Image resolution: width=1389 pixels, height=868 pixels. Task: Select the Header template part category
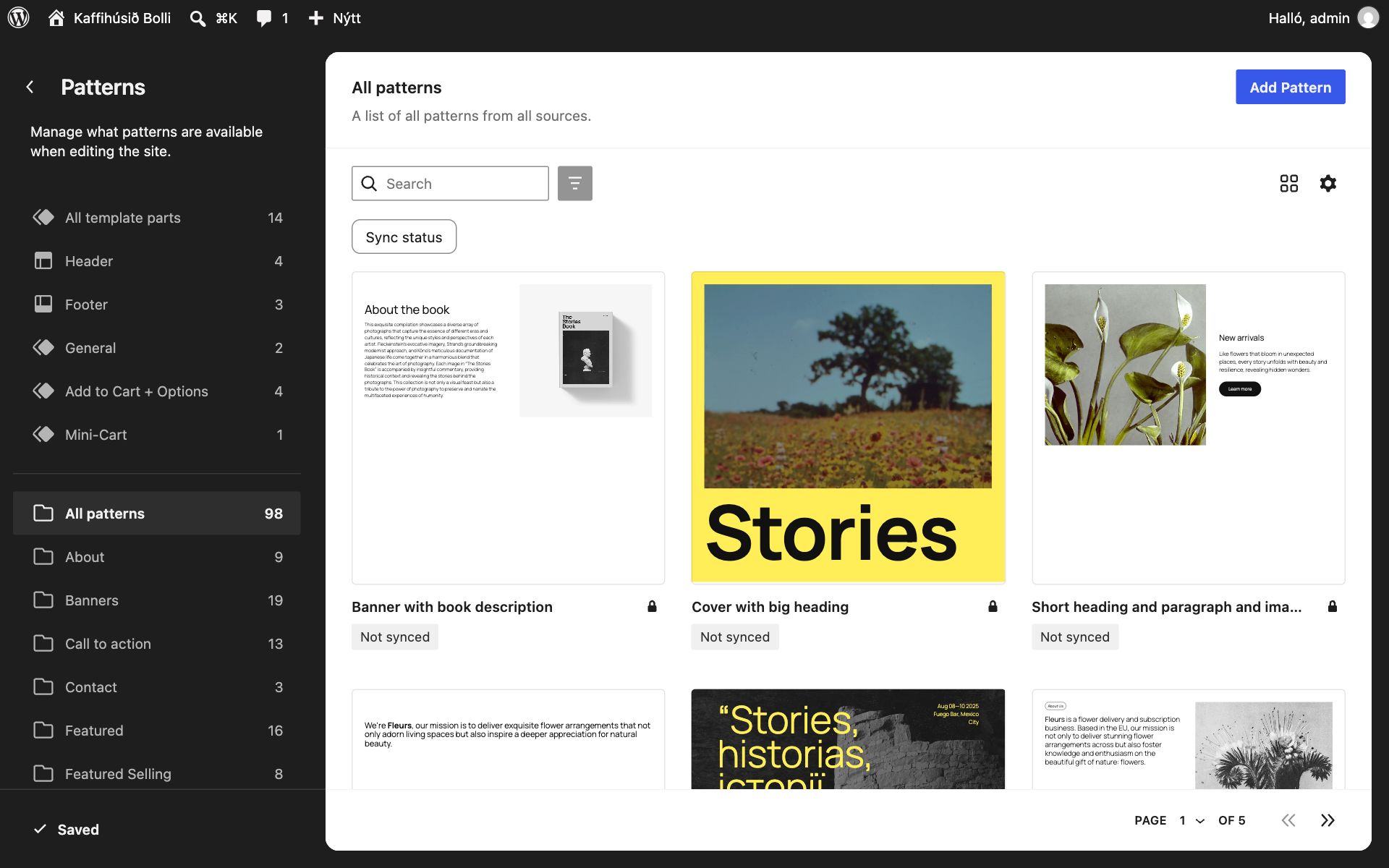(x=157, y=261)
